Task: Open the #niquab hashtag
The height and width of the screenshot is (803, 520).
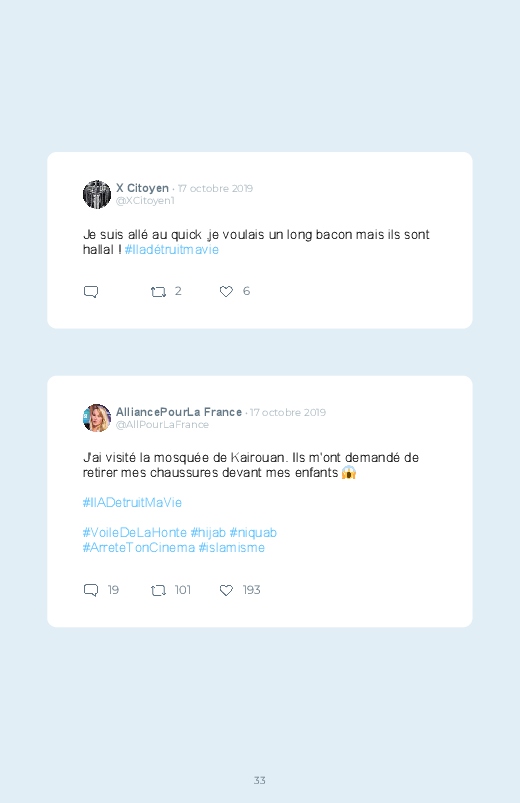Action: 253,533
